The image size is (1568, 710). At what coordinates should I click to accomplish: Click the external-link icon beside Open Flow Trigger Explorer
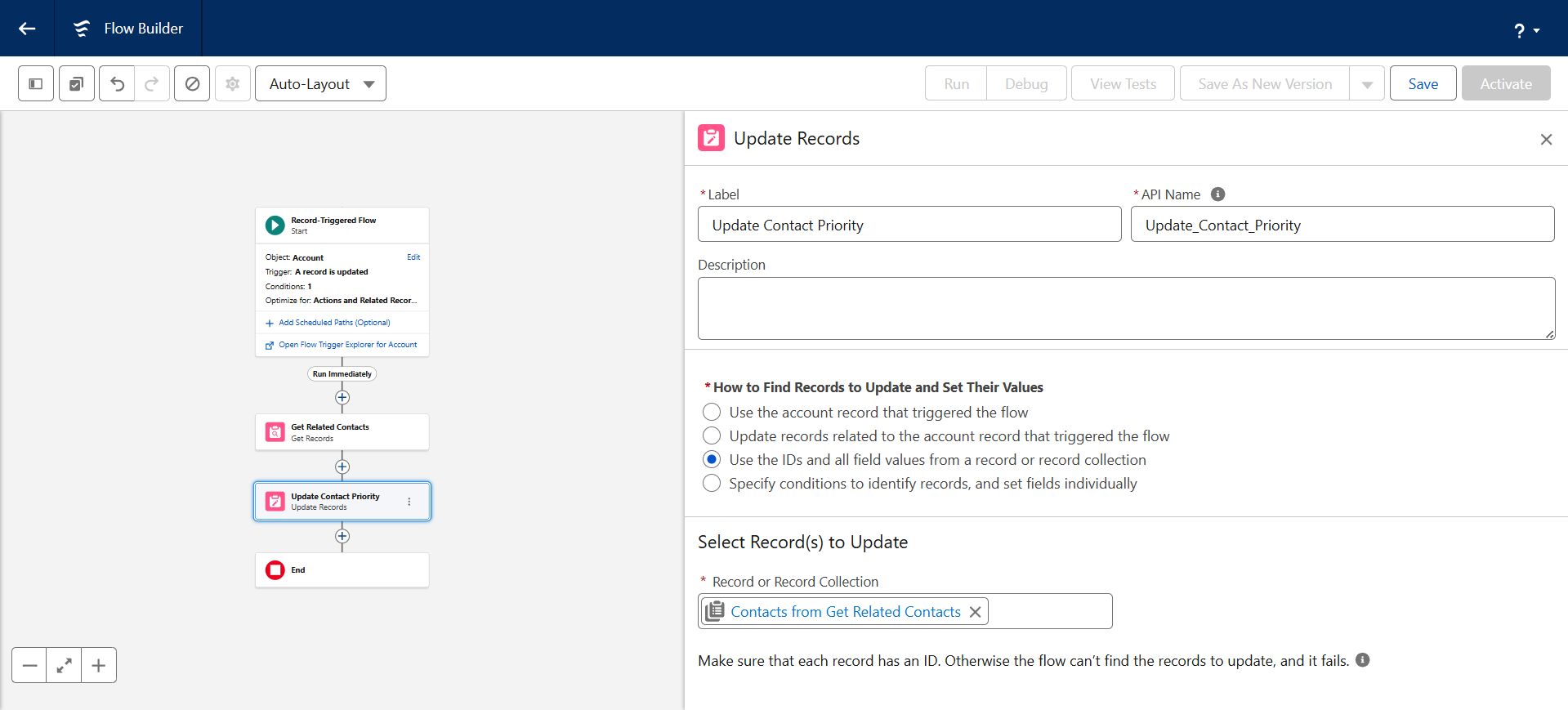(270, 346)
